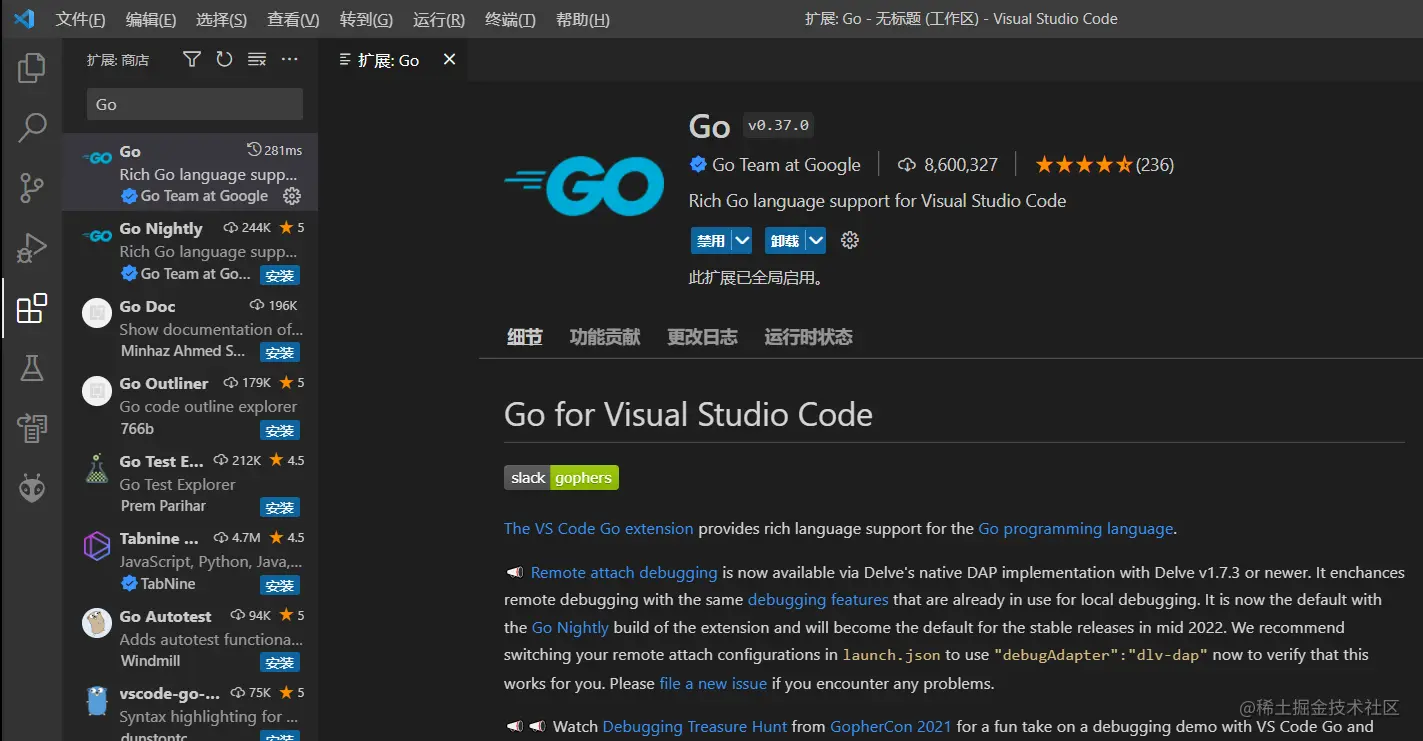The width and height of the screenshot is (1423, 741).
Task: Click the 卸载 button
Action: pos(785,240)
